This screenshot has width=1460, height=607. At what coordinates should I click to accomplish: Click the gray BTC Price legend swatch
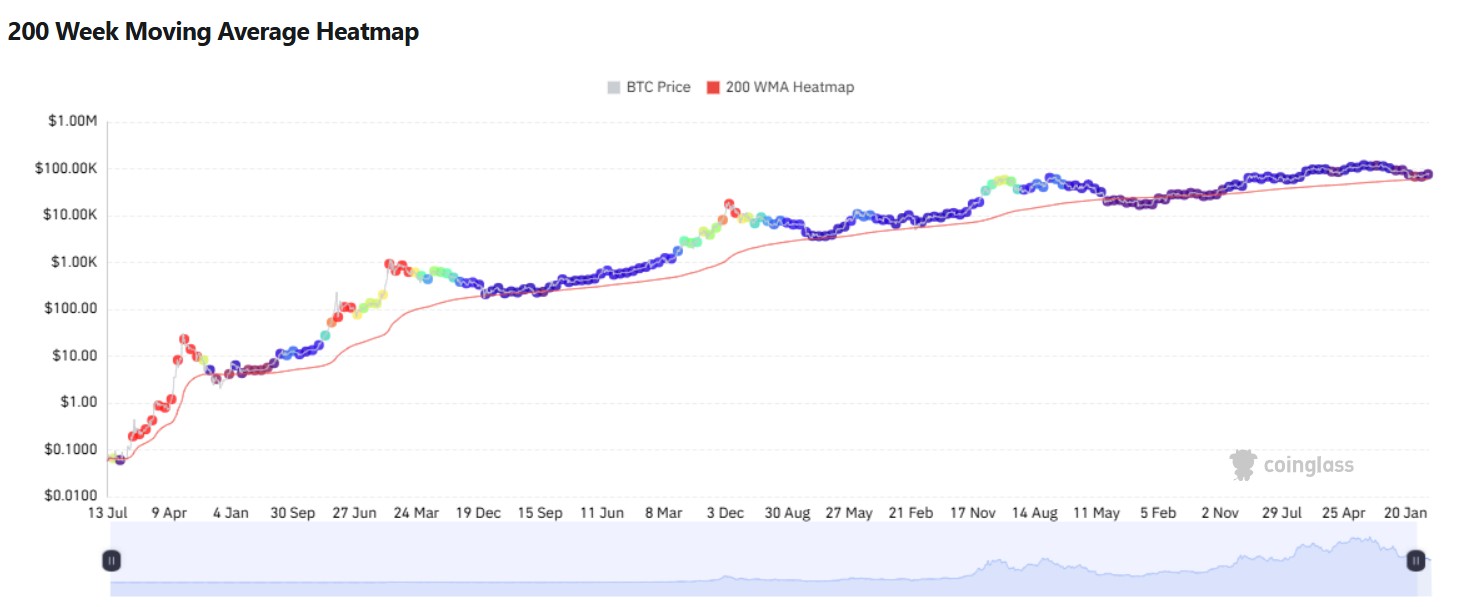[x=613, y=88]
